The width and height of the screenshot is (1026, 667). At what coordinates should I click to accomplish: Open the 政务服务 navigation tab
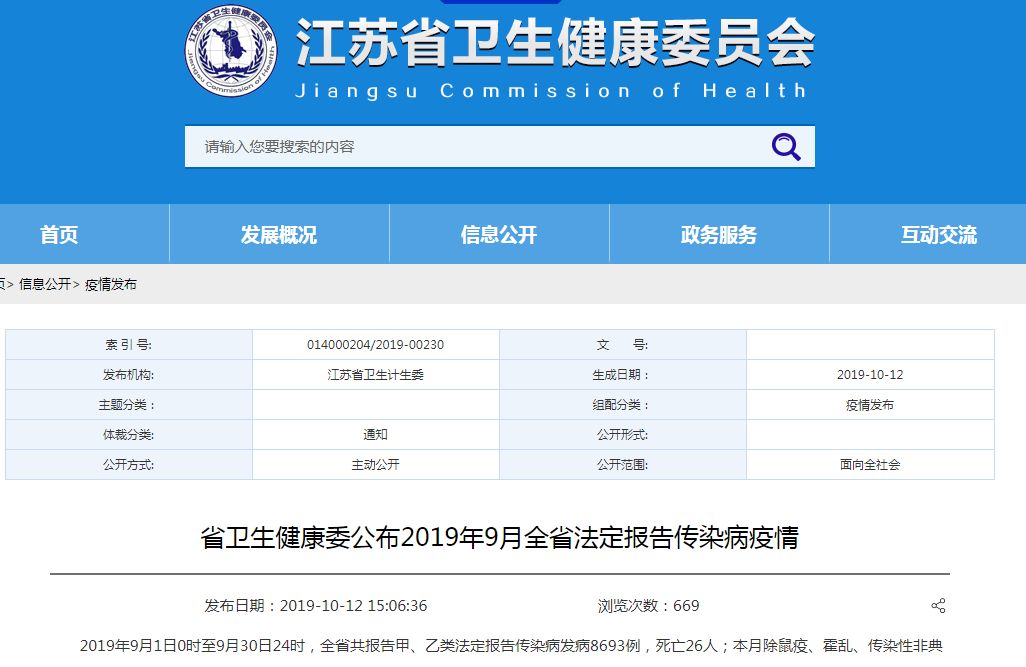pos(718,234)
